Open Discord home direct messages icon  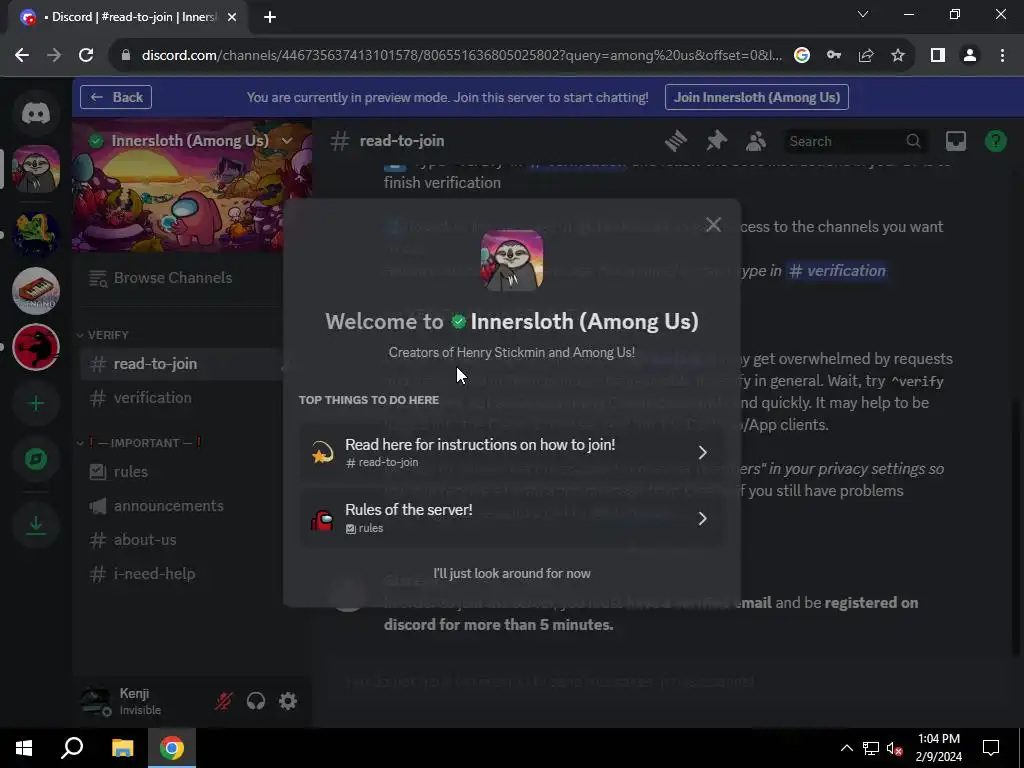(x=36, y=113)
